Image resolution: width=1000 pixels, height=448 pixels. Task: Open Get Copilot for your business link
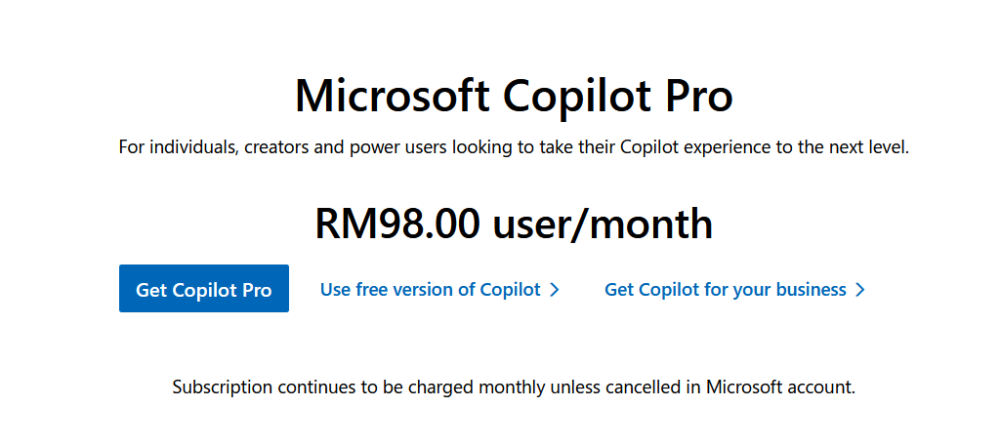(725, 290)
